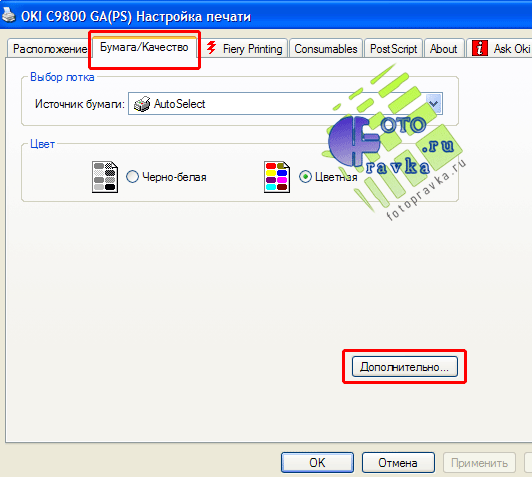Switch to the Бумага/Качество tab
This screenshot has width=532, height=477.
pos(144,47)
